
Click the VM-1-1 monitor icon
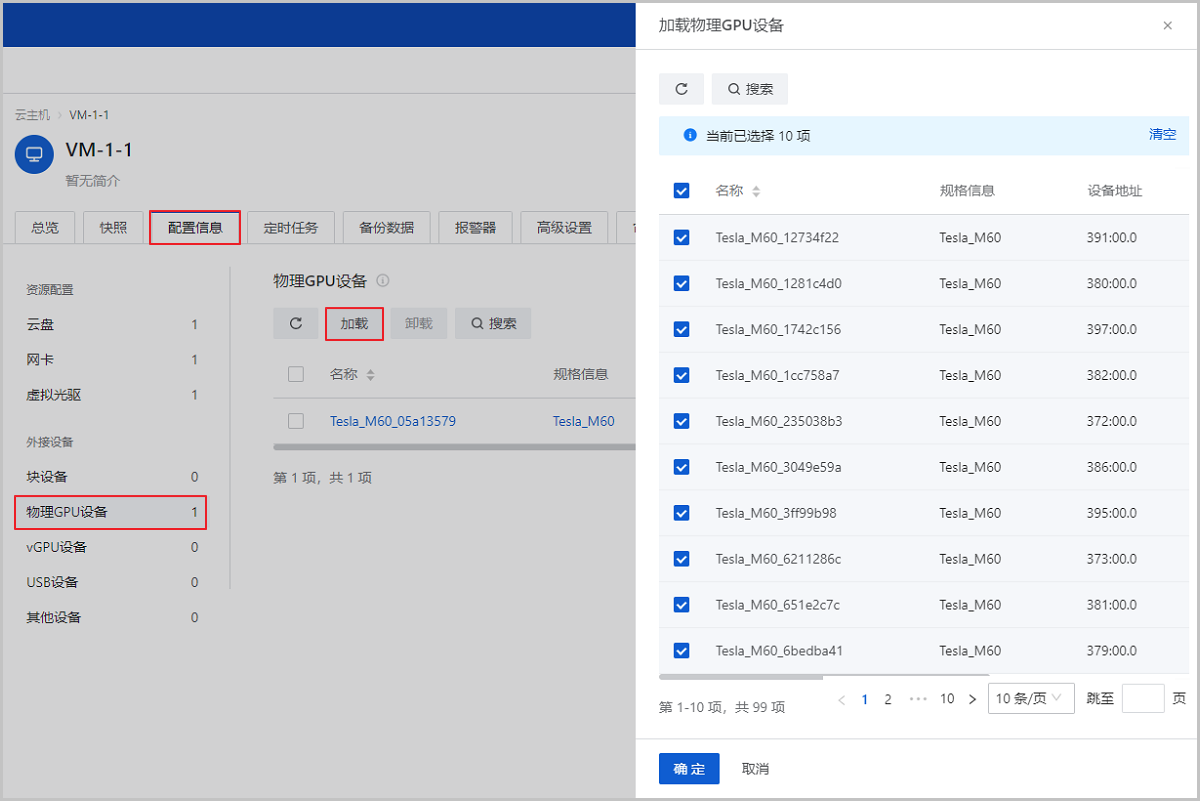pyautogui.click(x=34, y=155)
